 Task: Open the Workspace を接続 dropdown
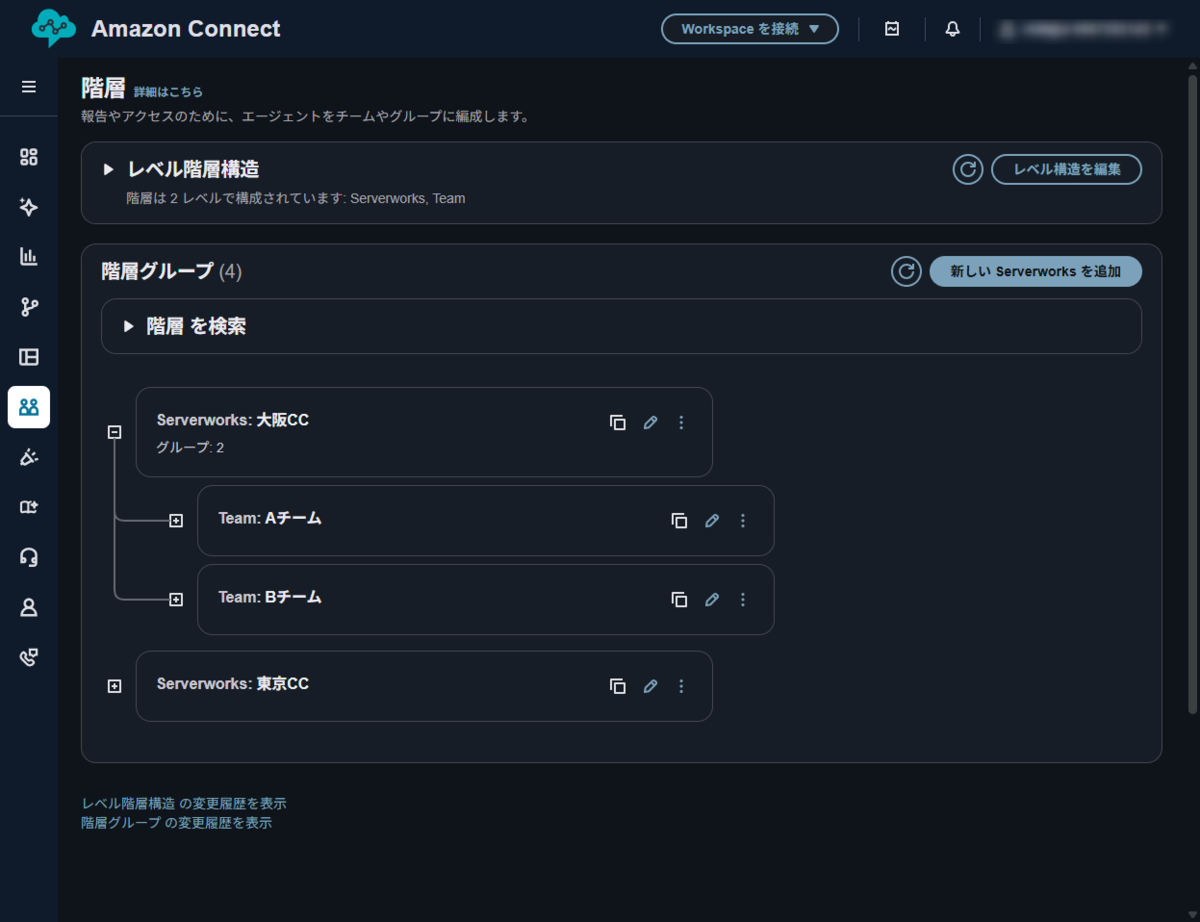click(x=750, y=29)
